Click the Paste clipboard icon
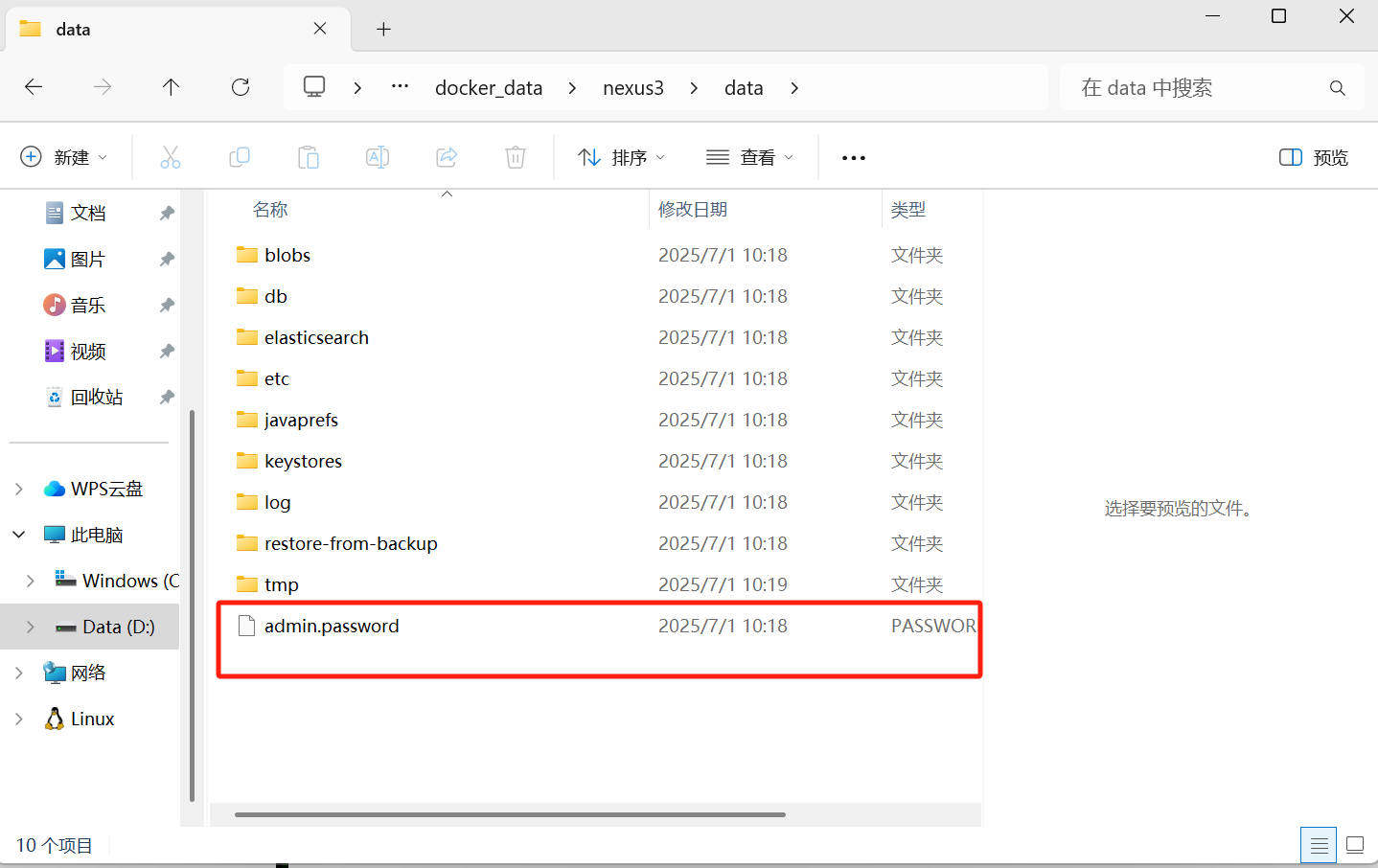This screenshot has height=868, width=1378. click(309, 157)
